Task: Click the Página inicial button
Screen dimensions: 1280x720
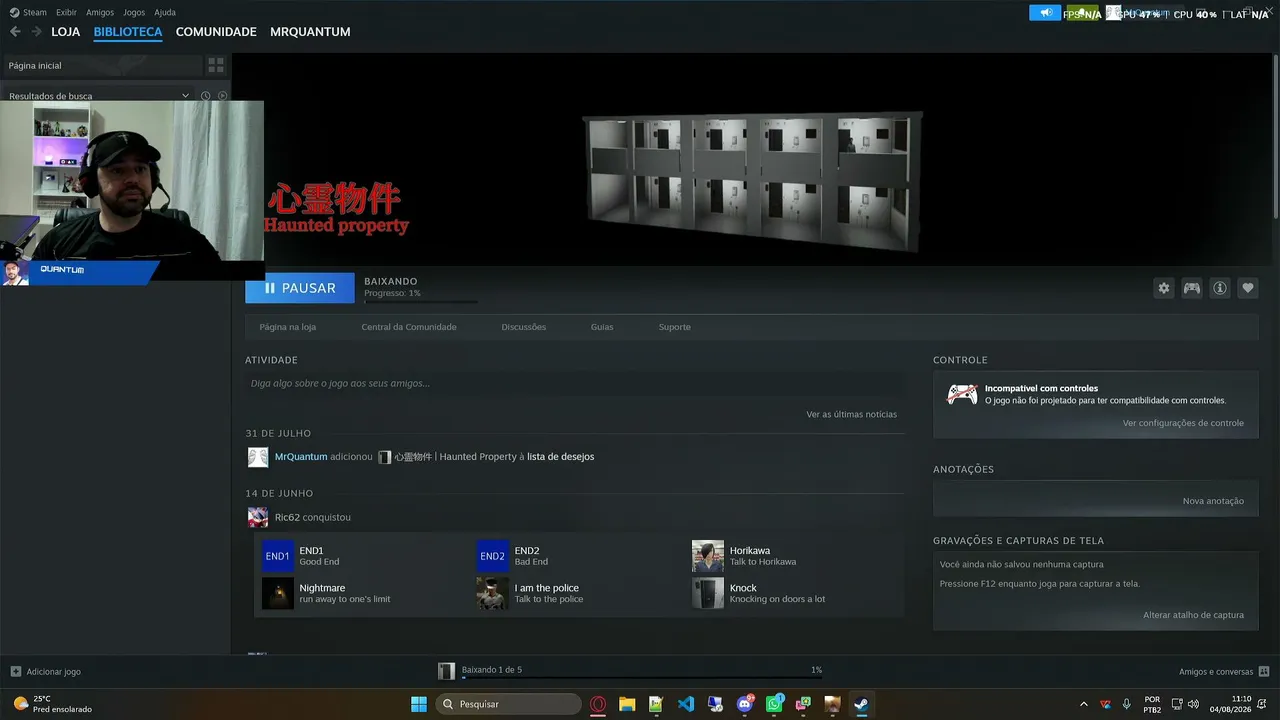Action: [102, 65]
